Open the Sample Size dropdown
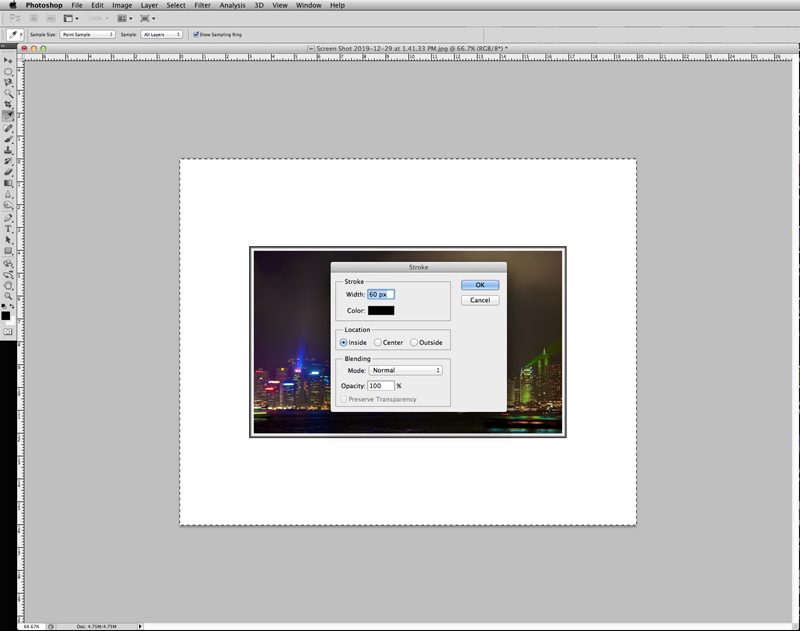 pos(87,34)
